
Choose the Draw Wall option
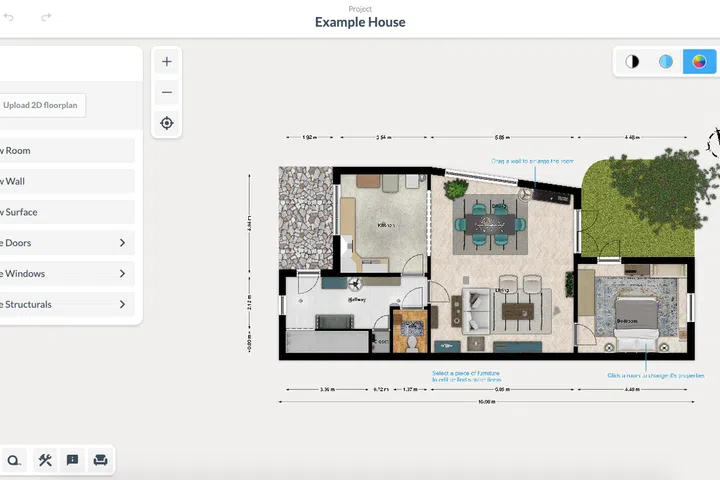coord(60,182)
